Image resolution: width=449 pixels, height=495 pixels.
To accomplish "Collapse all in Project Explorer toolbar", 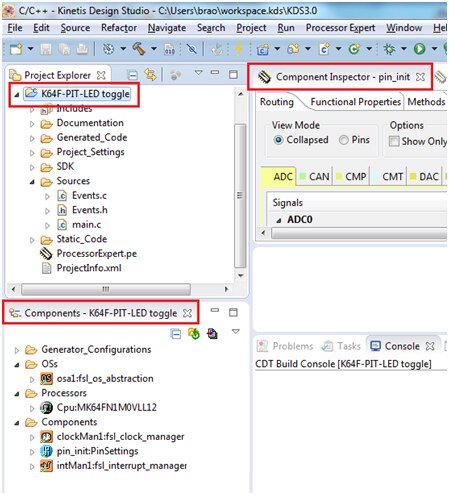I will pos(133,75).
